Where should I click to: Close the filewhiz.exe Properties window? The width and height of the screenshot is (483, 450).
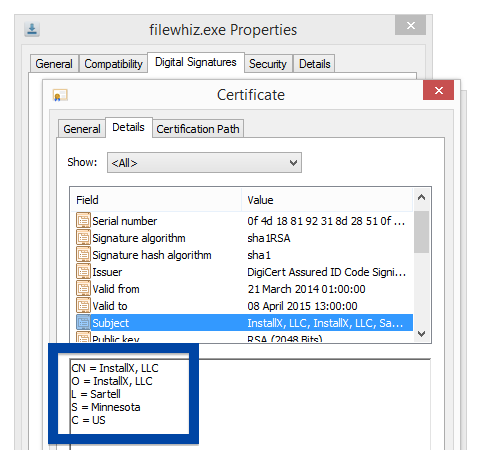coord(410,25)
